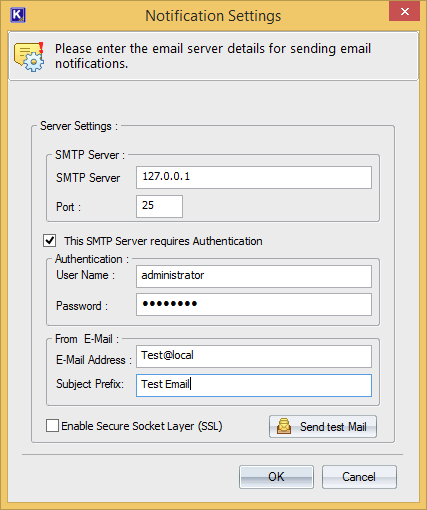Click the User Name input field

[254, 276]
